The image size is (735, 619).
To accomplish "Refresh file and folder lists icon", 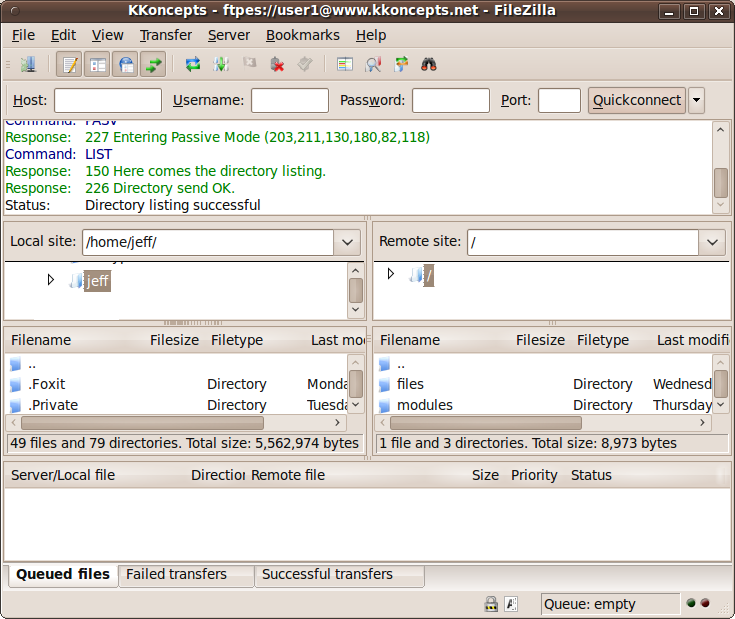I will 193,64.
